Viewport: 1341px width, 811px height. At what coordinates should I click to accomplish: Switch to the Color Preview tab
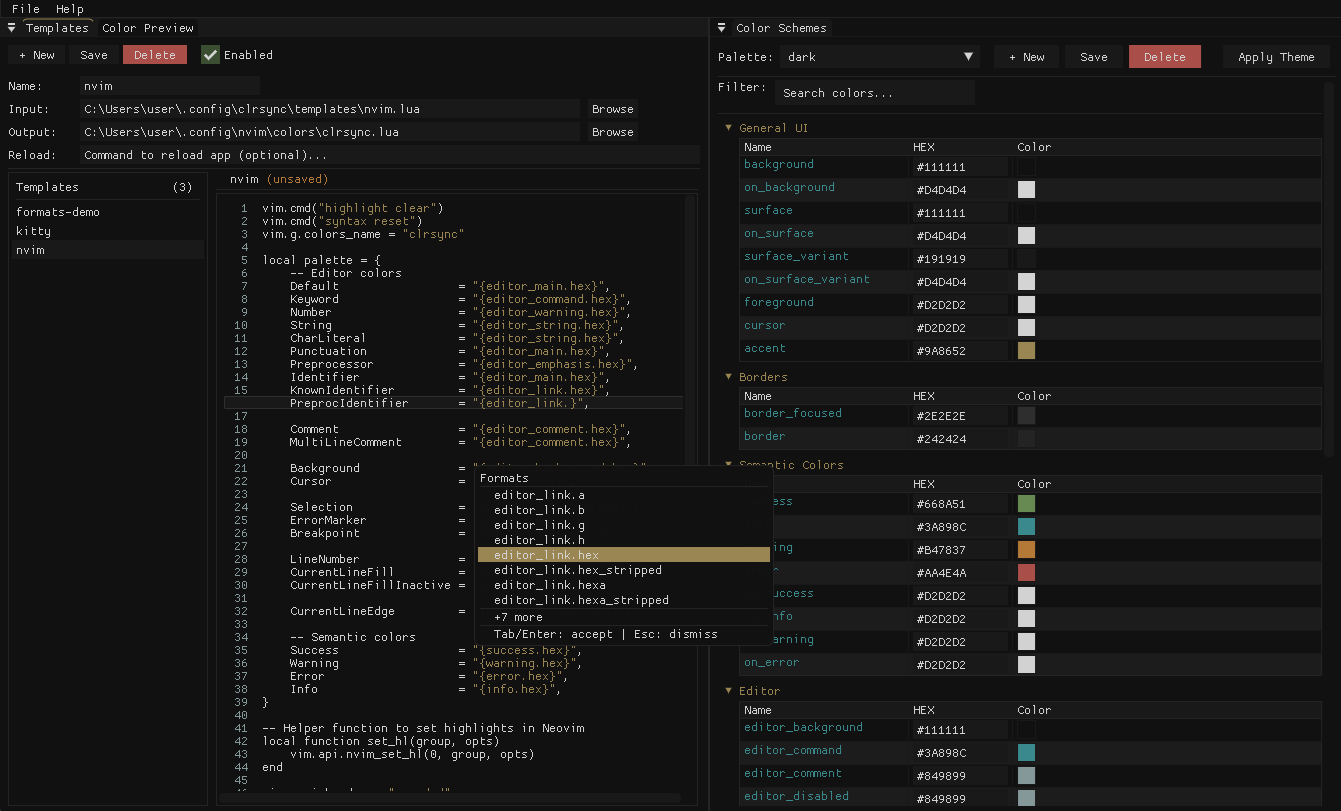[148, 28]
